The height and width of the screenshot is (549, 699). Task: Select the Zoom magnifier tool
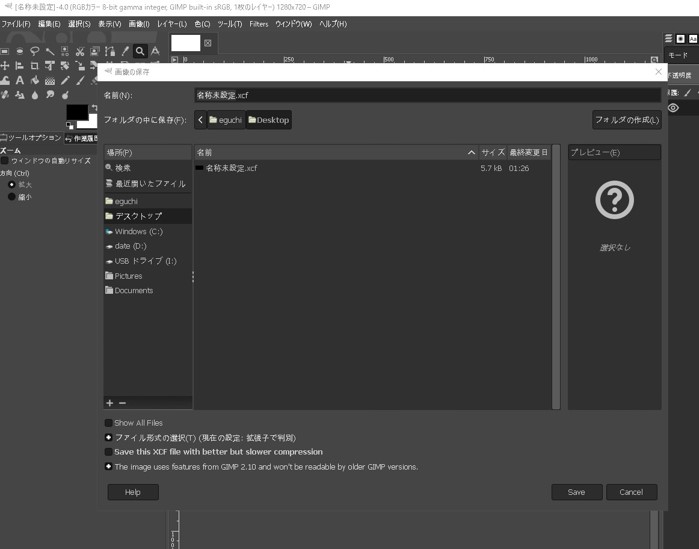point(140,51)
